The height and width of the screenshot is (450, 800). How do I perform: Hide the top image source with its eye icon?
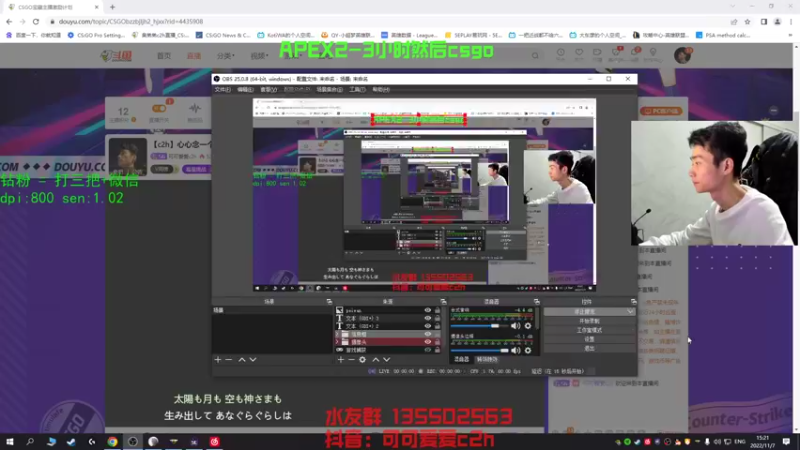point(428,310)
